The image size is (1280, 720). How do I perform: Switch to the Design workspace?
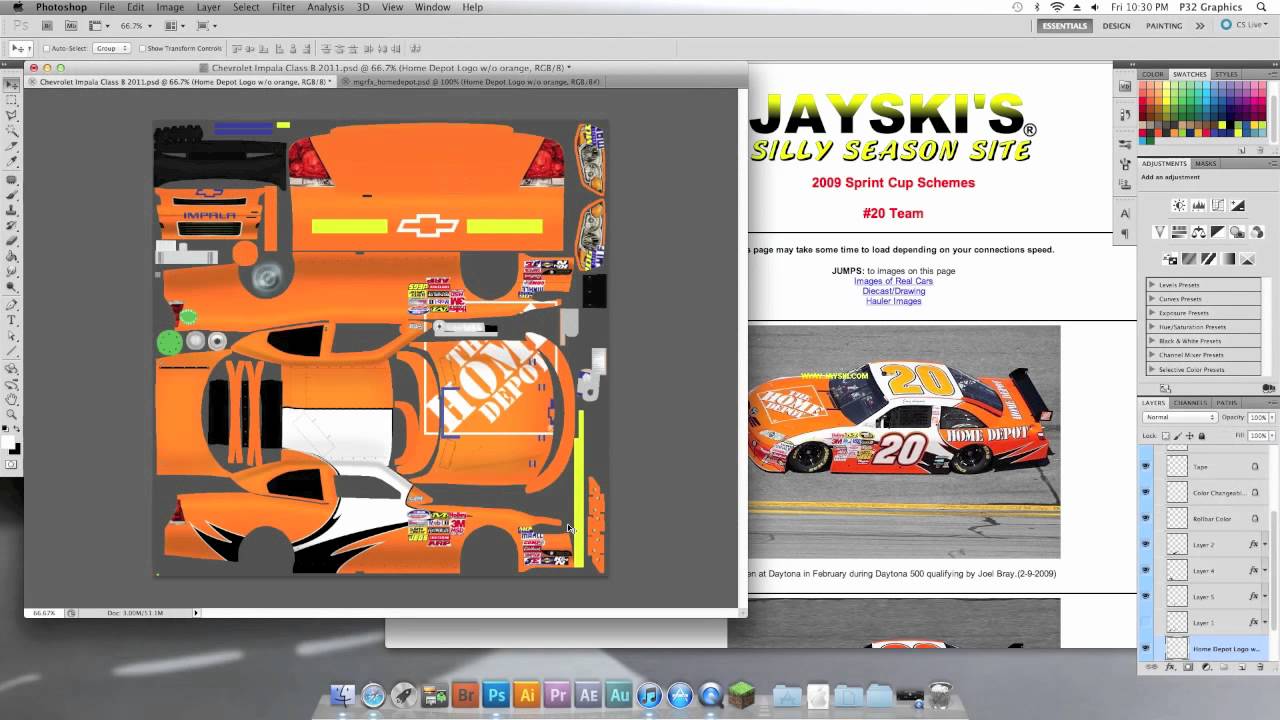pos(1116,26)
